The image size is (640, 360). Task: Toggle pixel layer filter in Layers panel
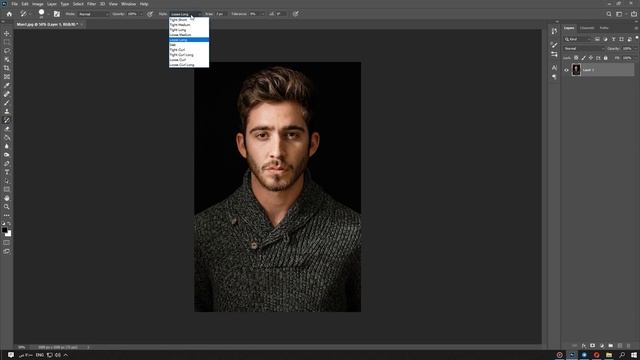point(597,39)
